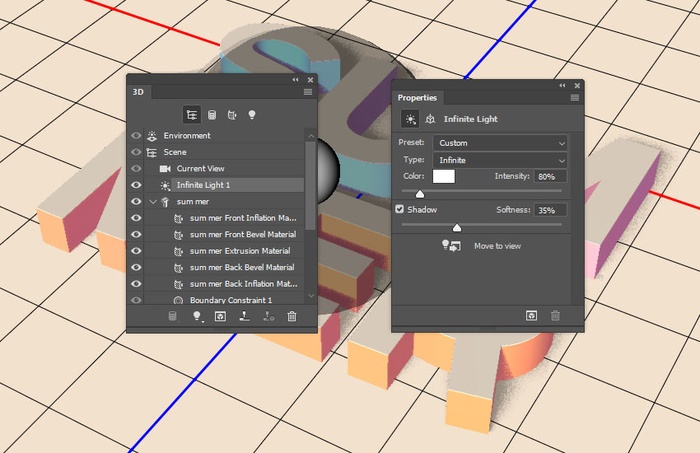Click the render icon in Properties panel footer
Screen dimensions: 700x453
click(533, 315)
